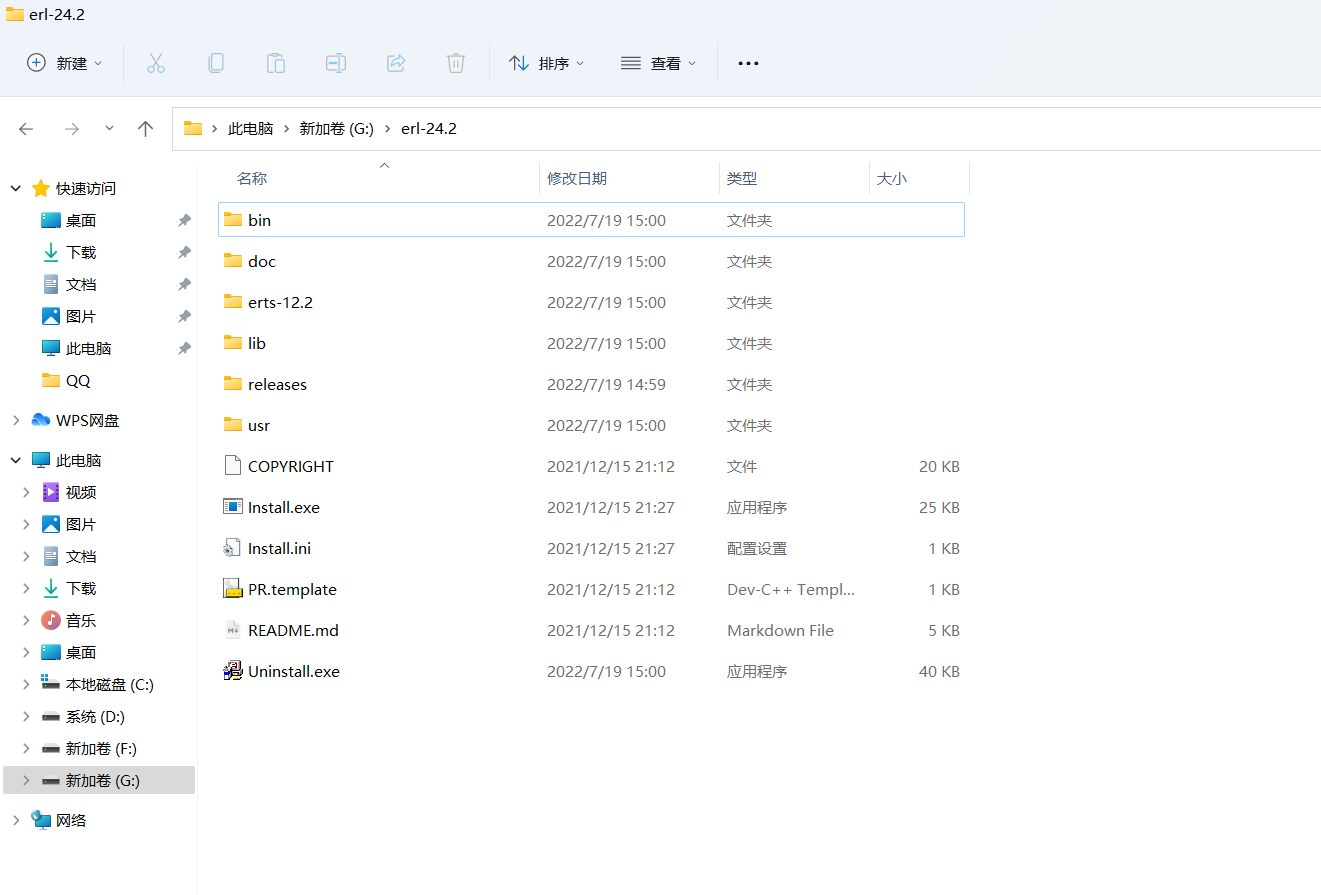Viewport: 1321px width, 895px height.
Task: Click 新加卷 (G:) in the address bar
Action: pyautogui.click(x=337, y=129)
